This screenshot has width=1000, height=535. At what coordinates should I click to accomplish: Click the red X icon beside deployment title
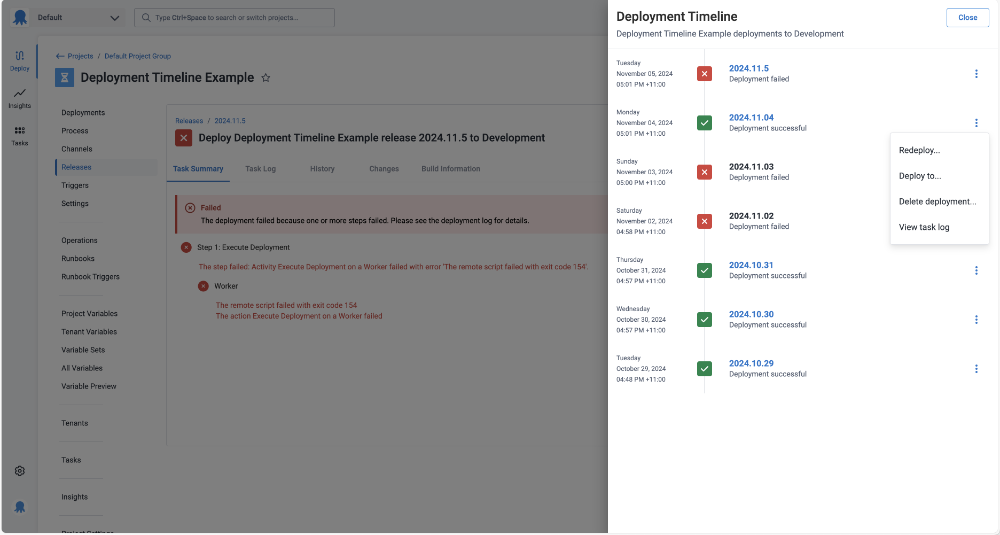pos(184,138)
